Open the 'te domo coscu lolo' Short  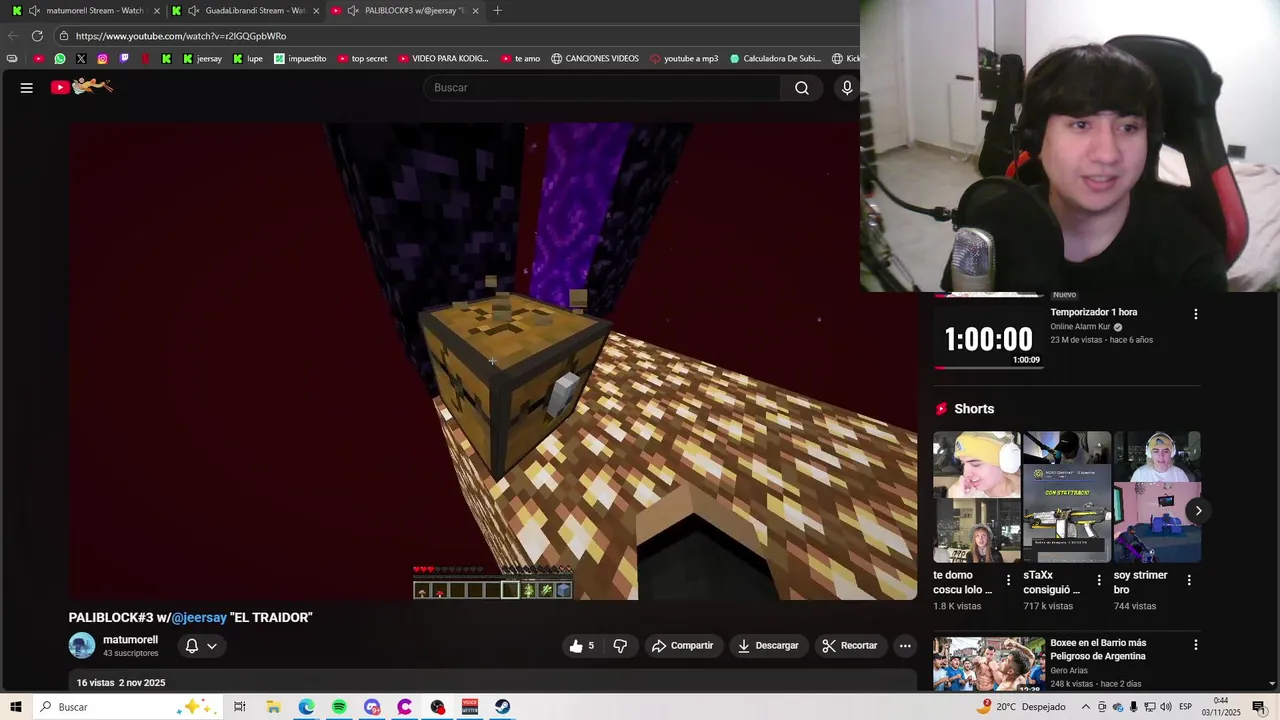point(976,497)
